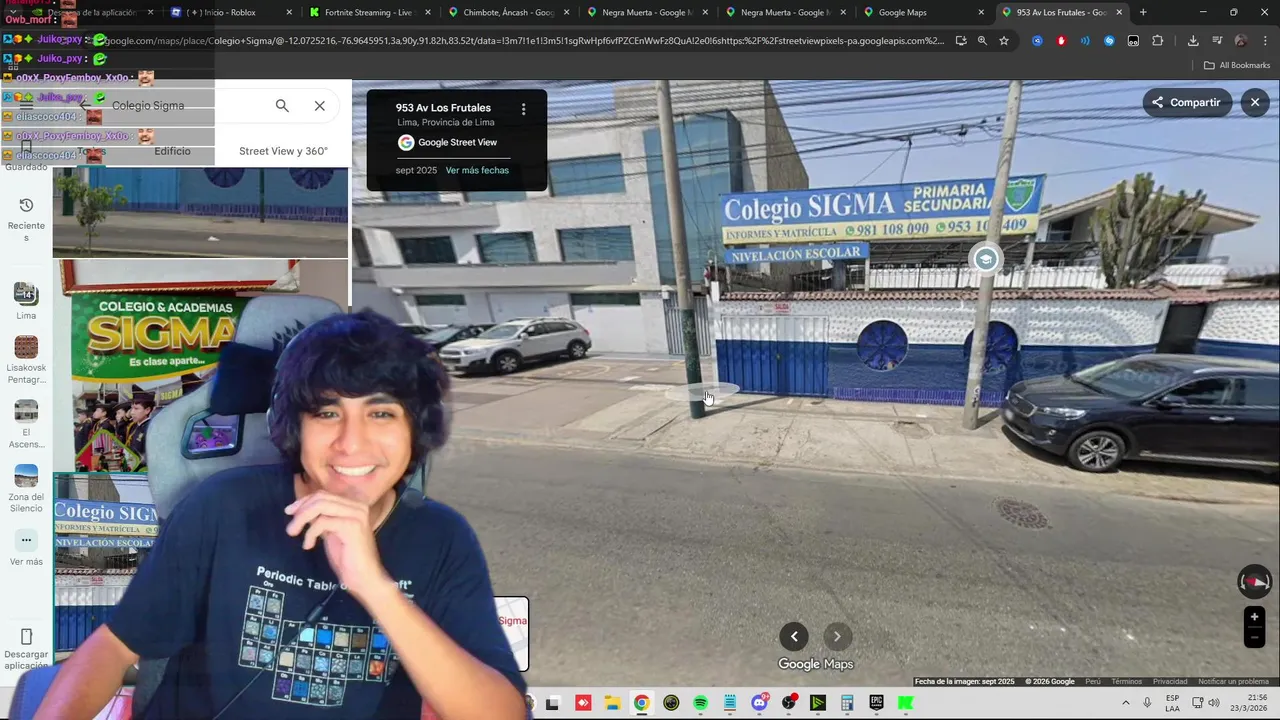The width and height of the screenshot is (1280, 720).
Task: Open File Explorer from the taskbar
Action: point(611,703)
